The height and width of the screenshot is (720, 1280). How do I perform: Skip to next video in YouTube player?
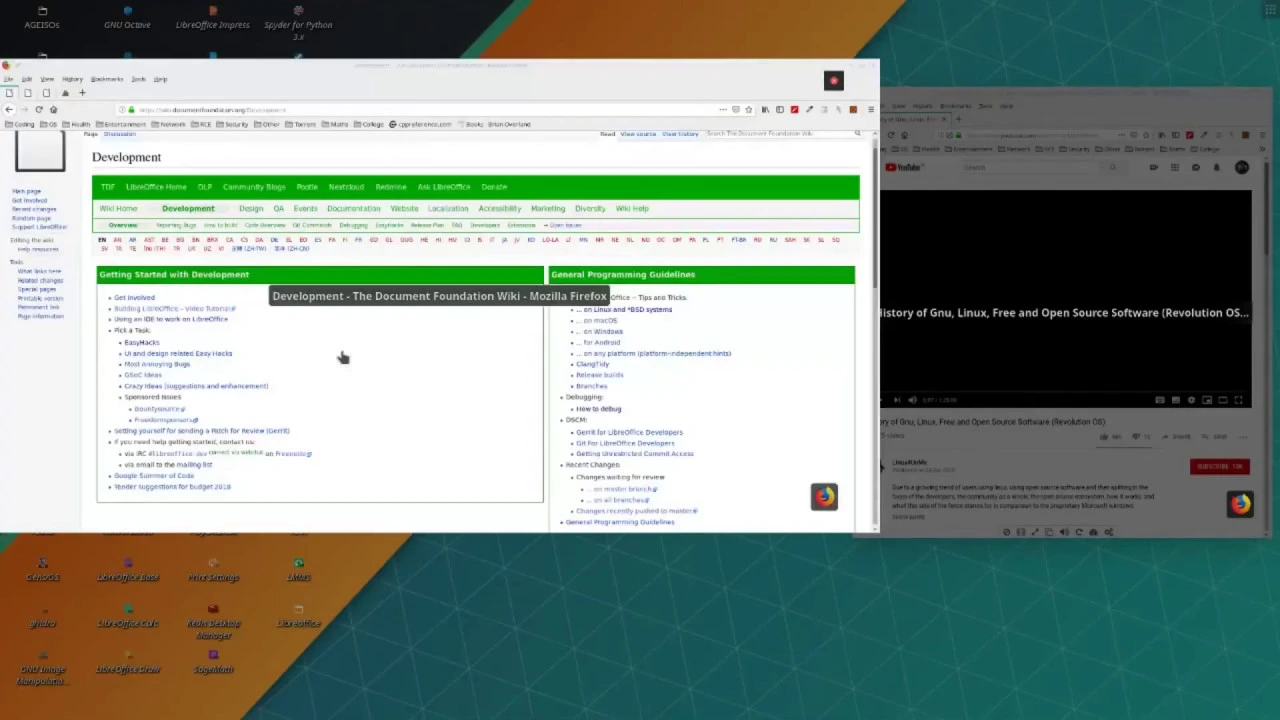pos(897,400)
